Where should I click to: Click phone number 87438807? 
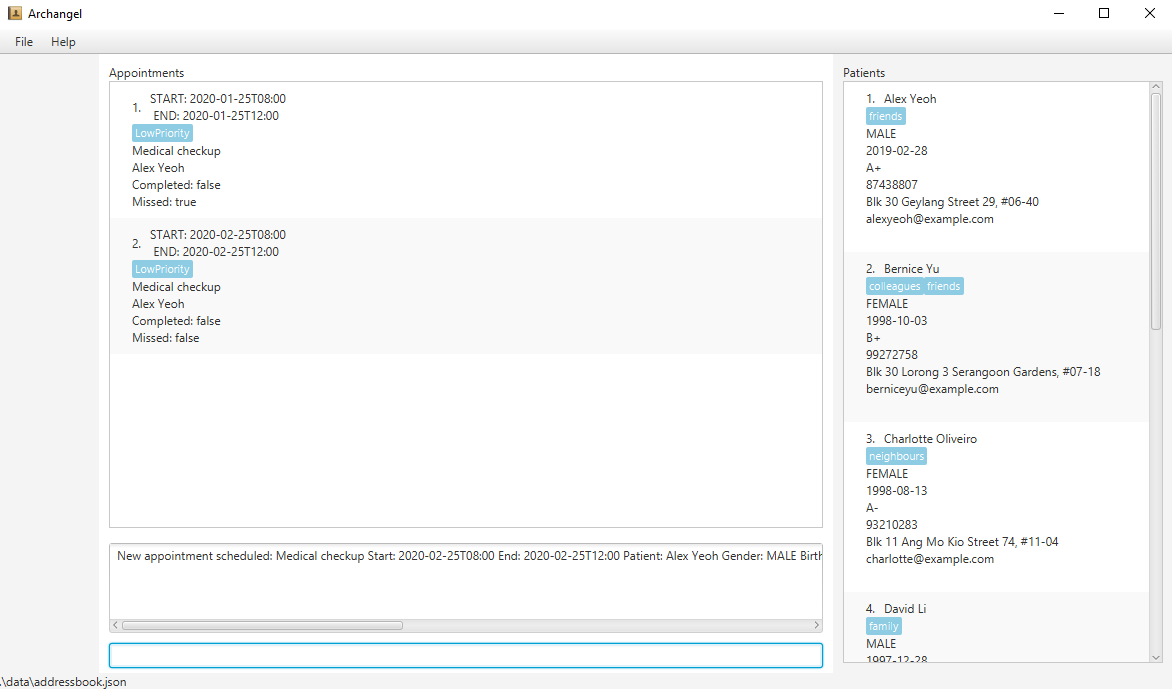click(x=892, y=185)
